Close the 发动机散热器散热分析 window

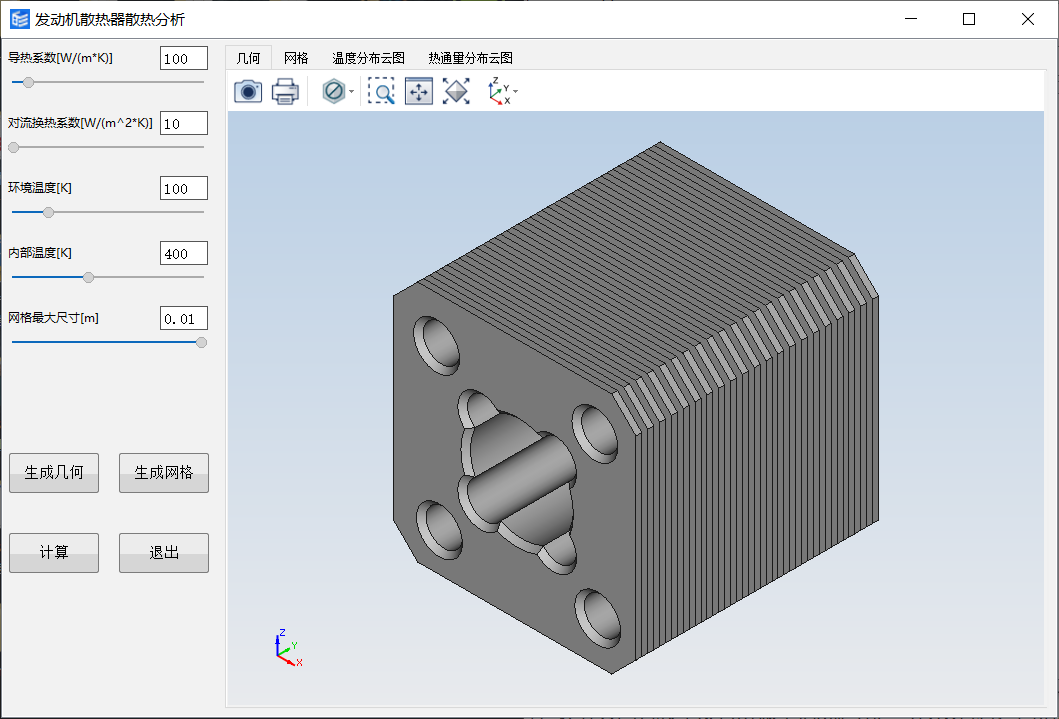1027,19
